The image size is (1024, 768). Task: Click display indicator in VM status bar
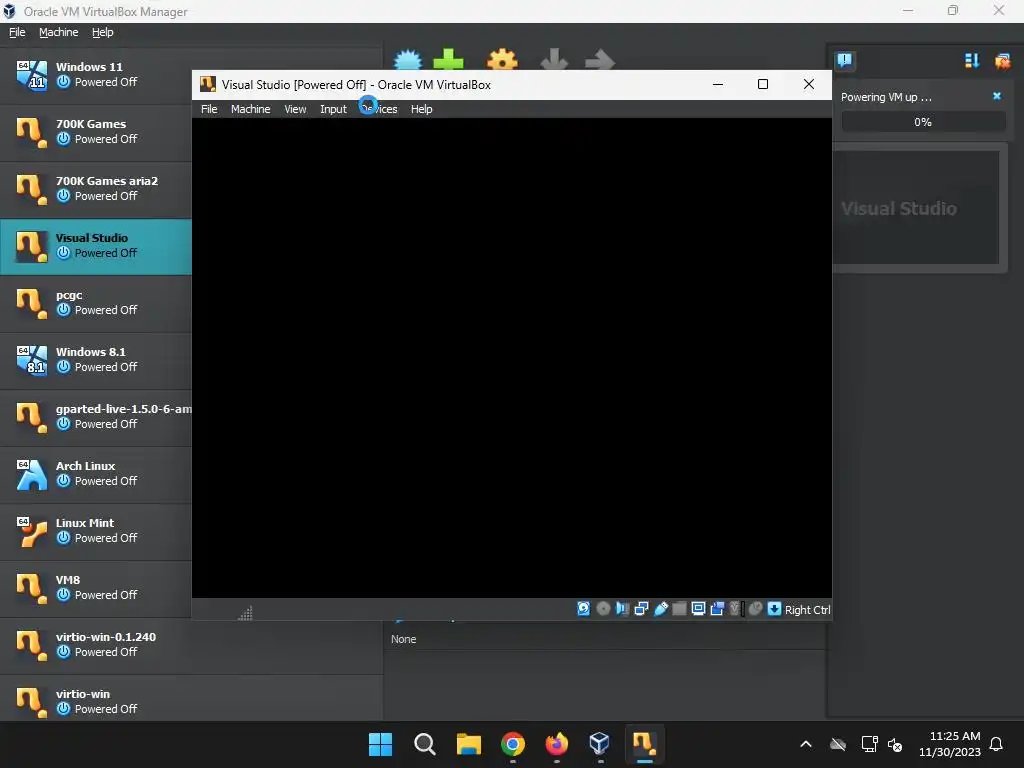(x=698, y=609)
